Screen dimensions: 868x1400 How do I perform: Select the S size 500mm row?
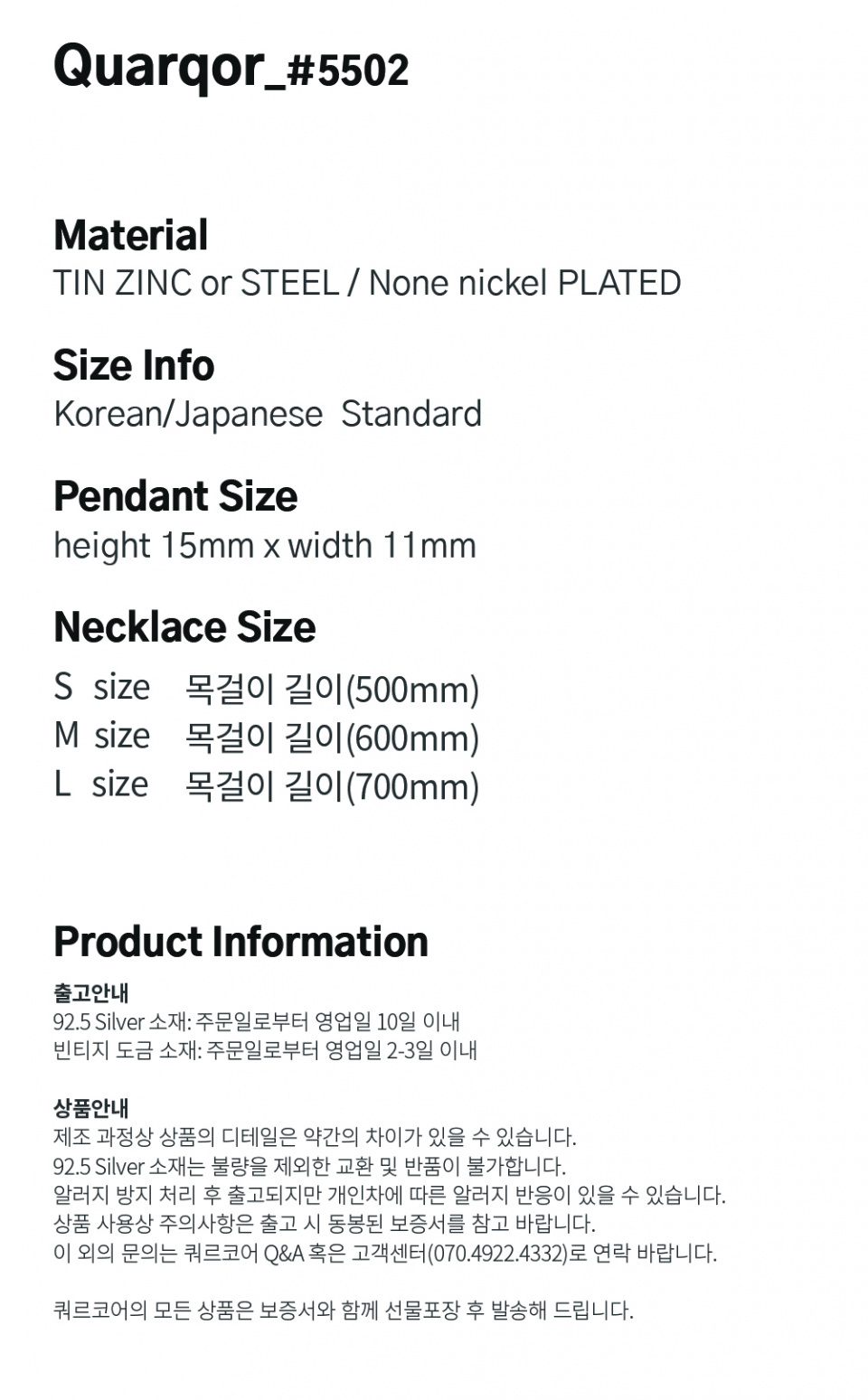pyautogui.click(x=266, y=689)
